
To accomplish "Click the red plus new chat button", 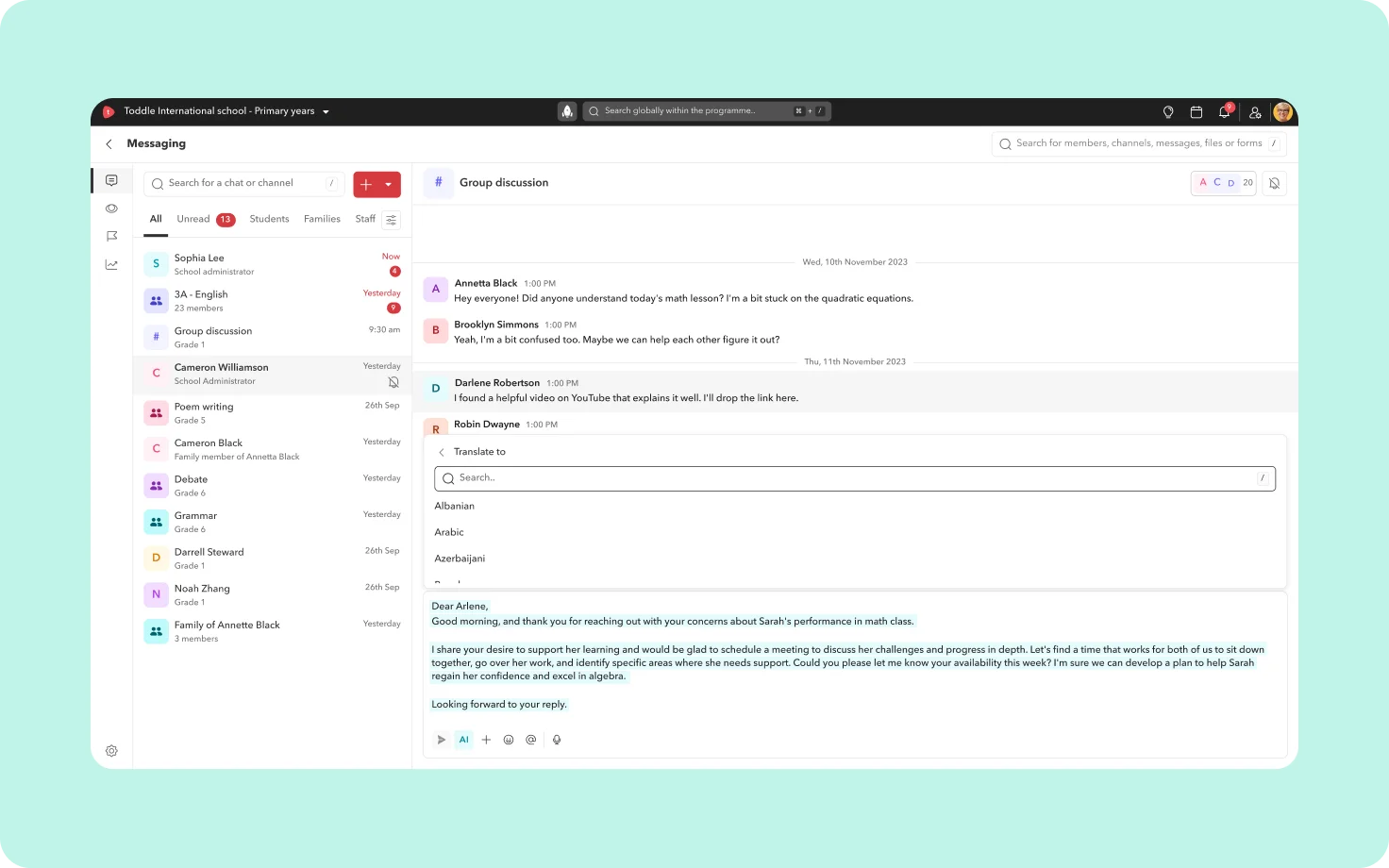I will (366, 185).
